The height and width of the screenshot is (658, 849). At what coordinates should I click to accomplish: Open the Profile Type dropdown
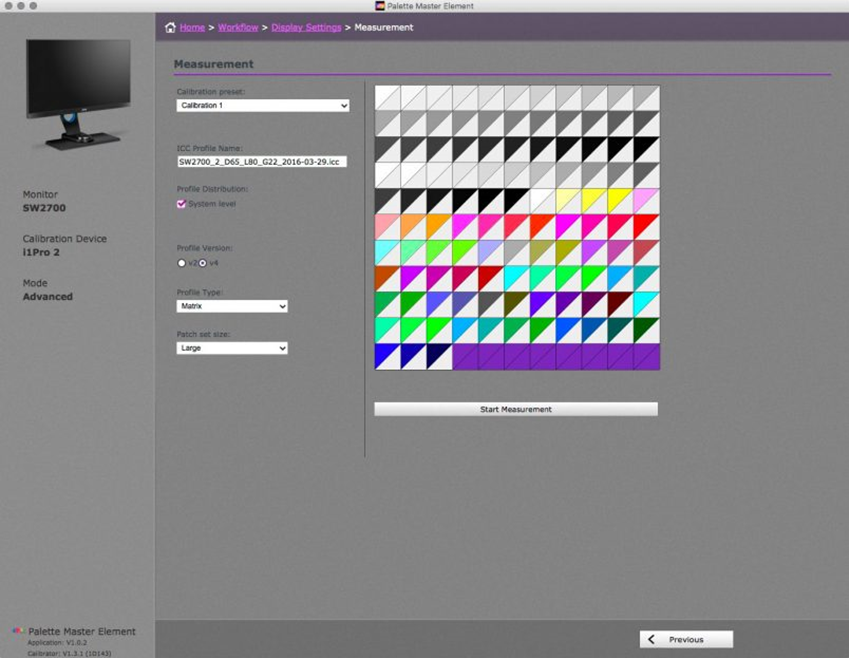coord(232,307)
